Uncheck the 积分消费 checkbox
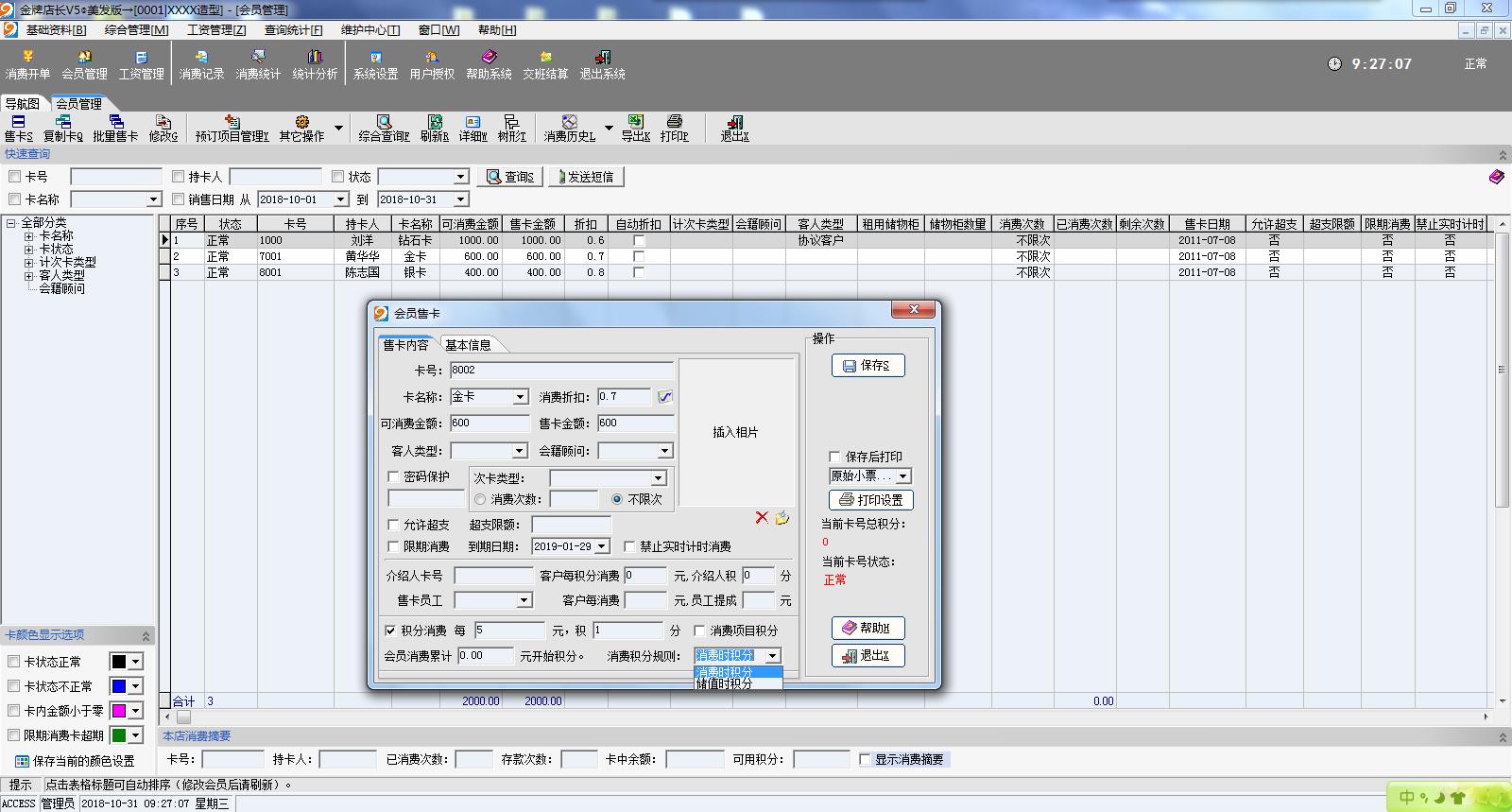This screenshot has height=812, width=1512. [x=391, y=631]
